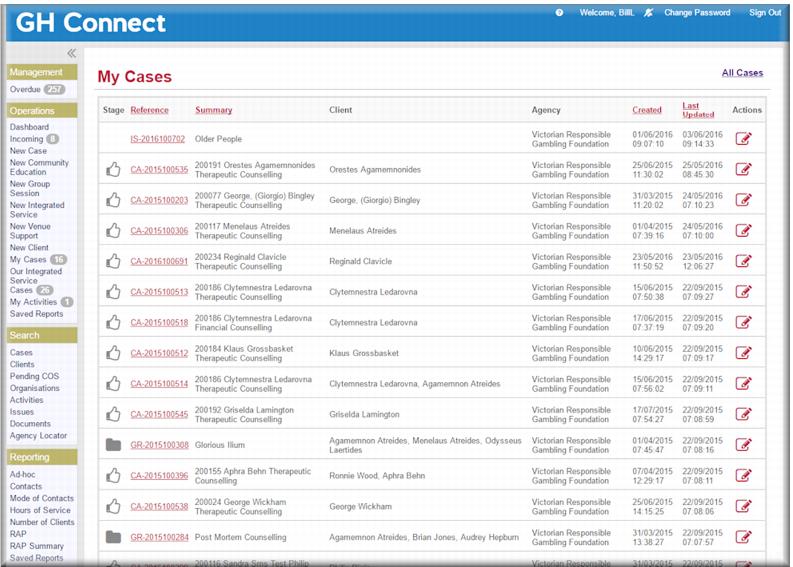Open Number of Clients report
The height and width of the screenshot is (567, 793).
42,522
